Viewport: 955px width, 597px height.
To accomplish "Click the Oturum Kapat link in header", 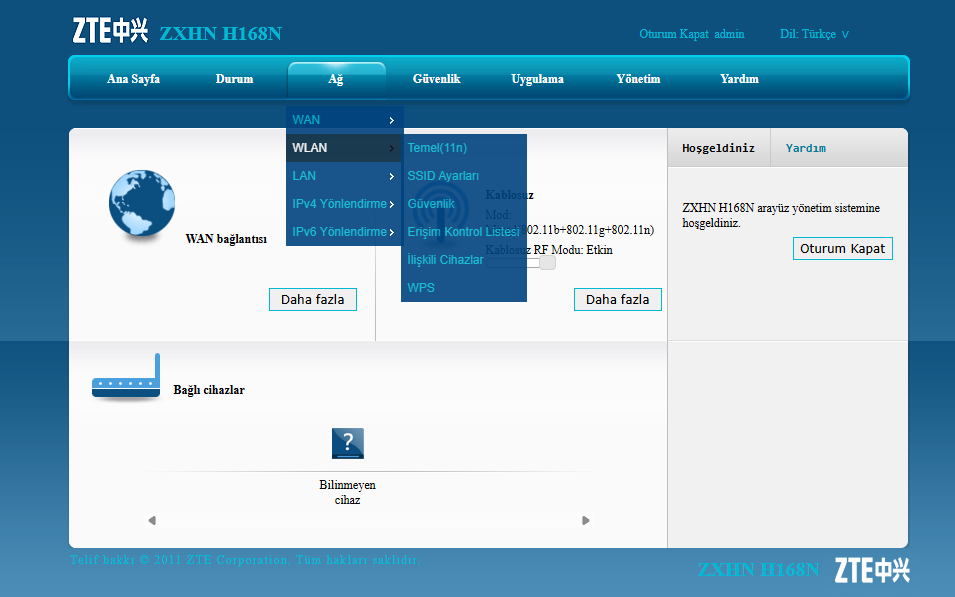I will pos(674,34).
